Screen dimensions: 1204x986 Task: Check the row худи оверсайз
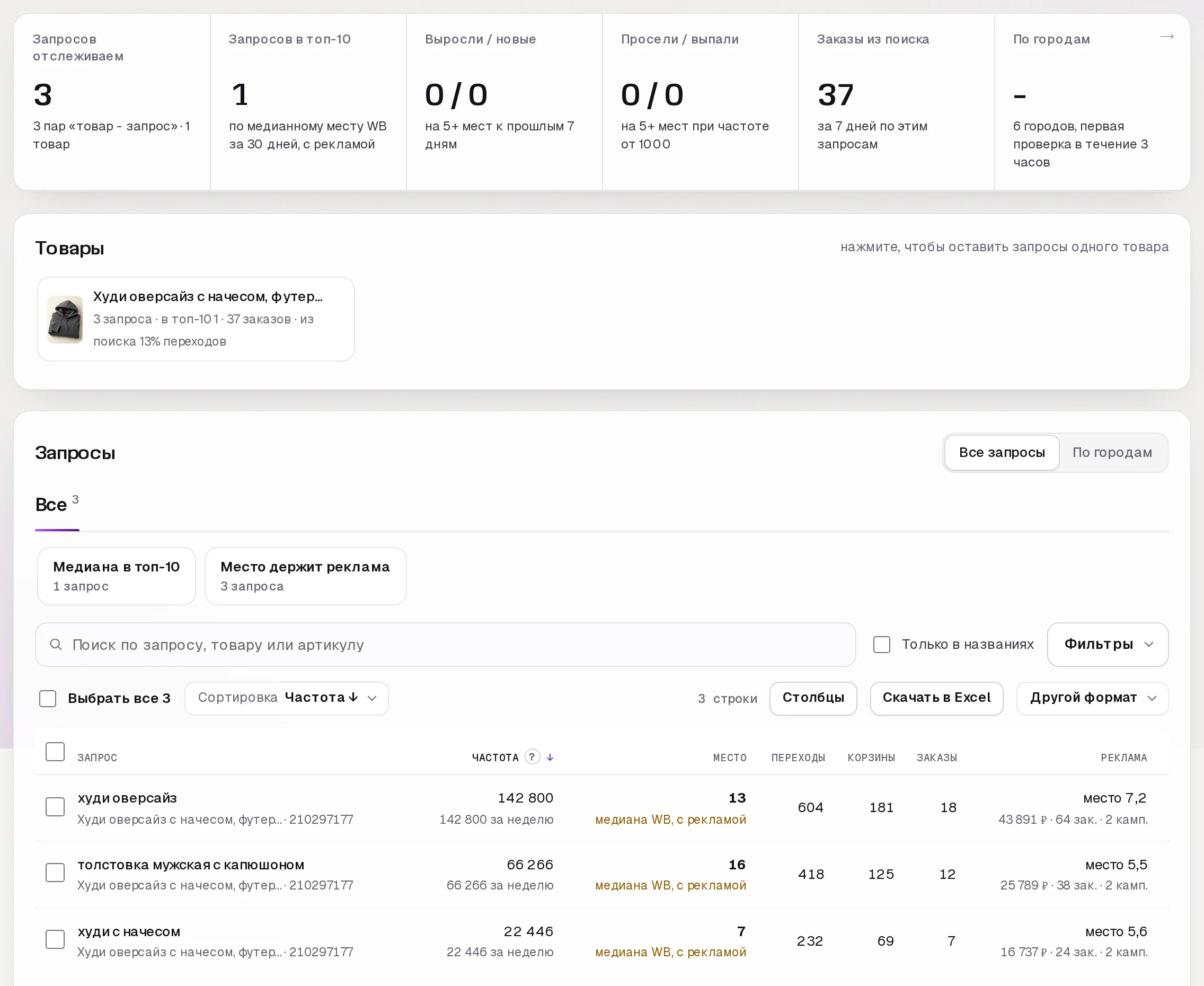[55, 806]
